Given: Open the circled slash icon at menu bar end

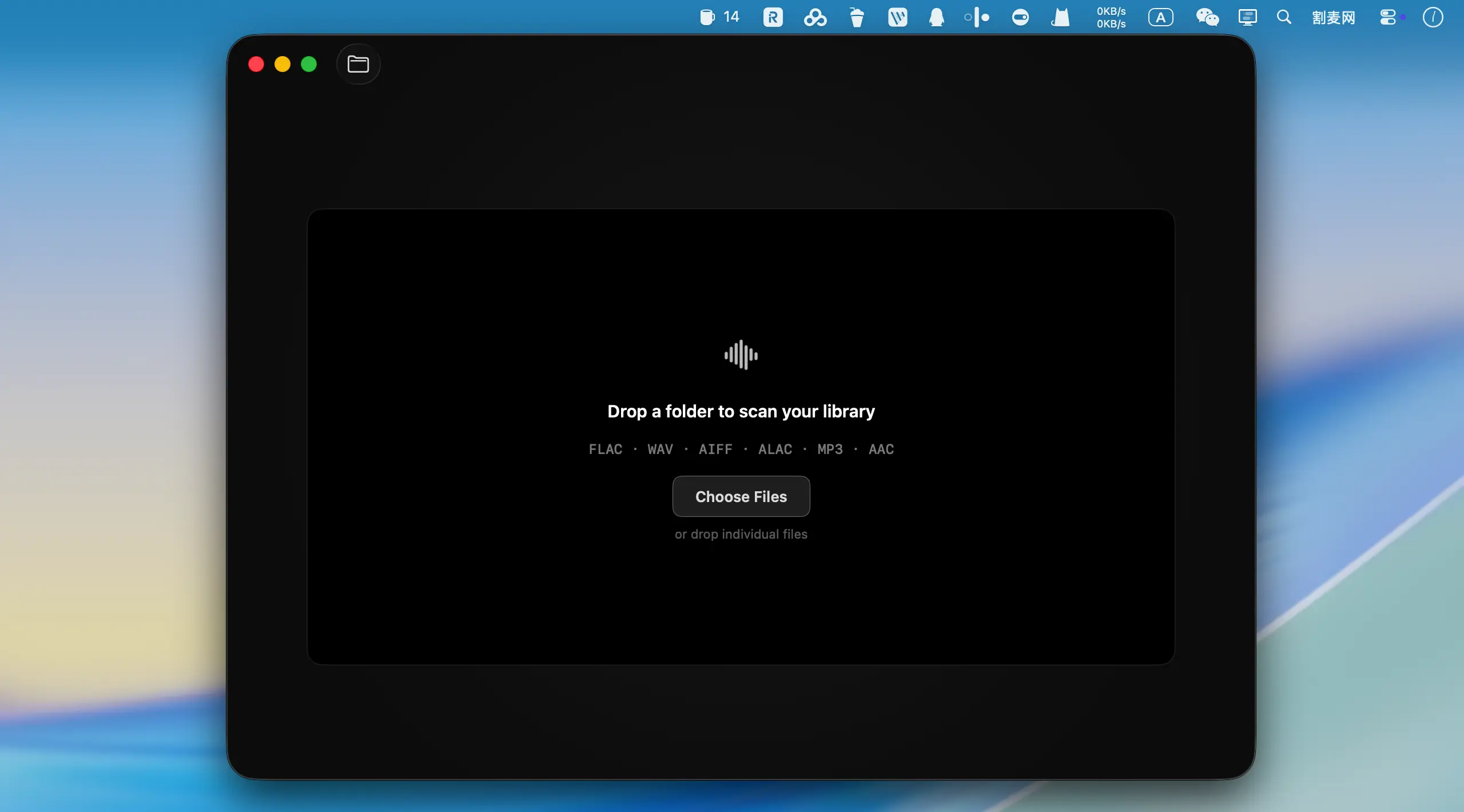Looking at the screenshot, I should tap(1433, 17).
